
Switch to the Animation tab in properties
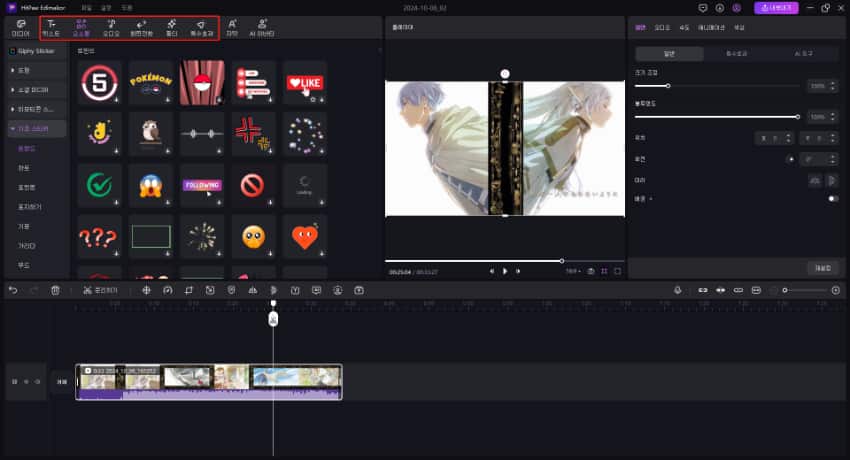click(x=711, y=27)
